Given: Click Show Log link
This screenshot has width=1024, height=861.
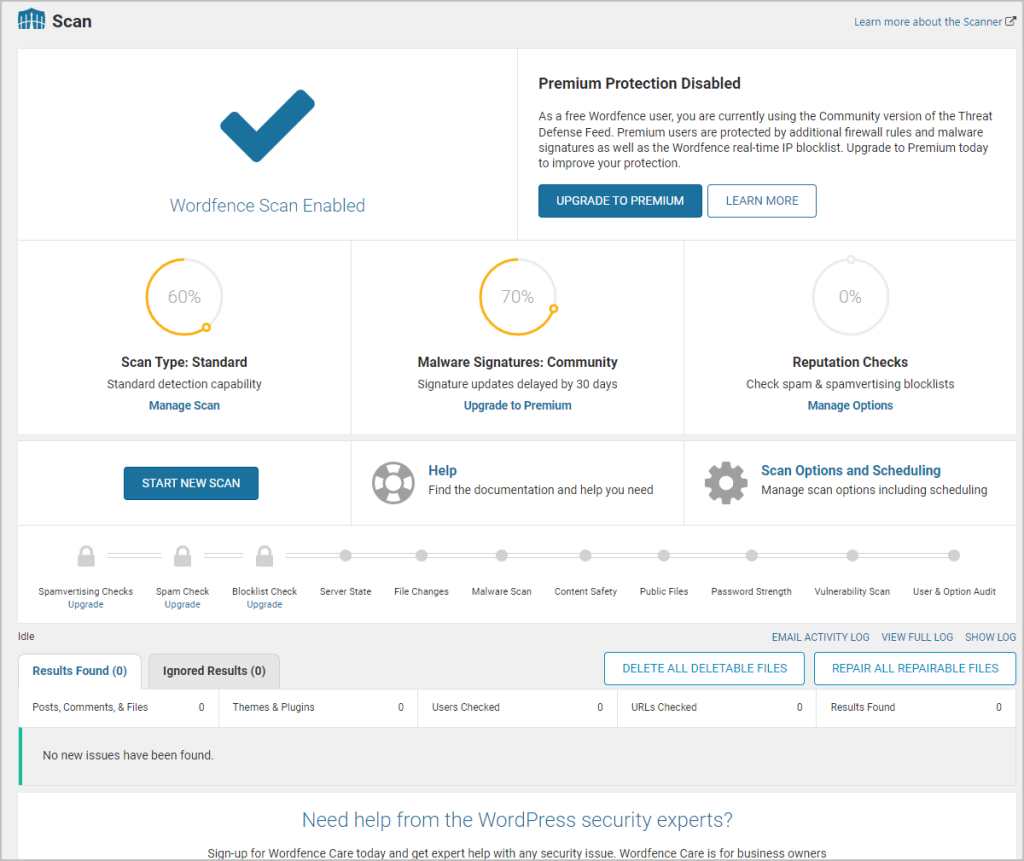Looking at the screenshot, I should pos(990,637).
